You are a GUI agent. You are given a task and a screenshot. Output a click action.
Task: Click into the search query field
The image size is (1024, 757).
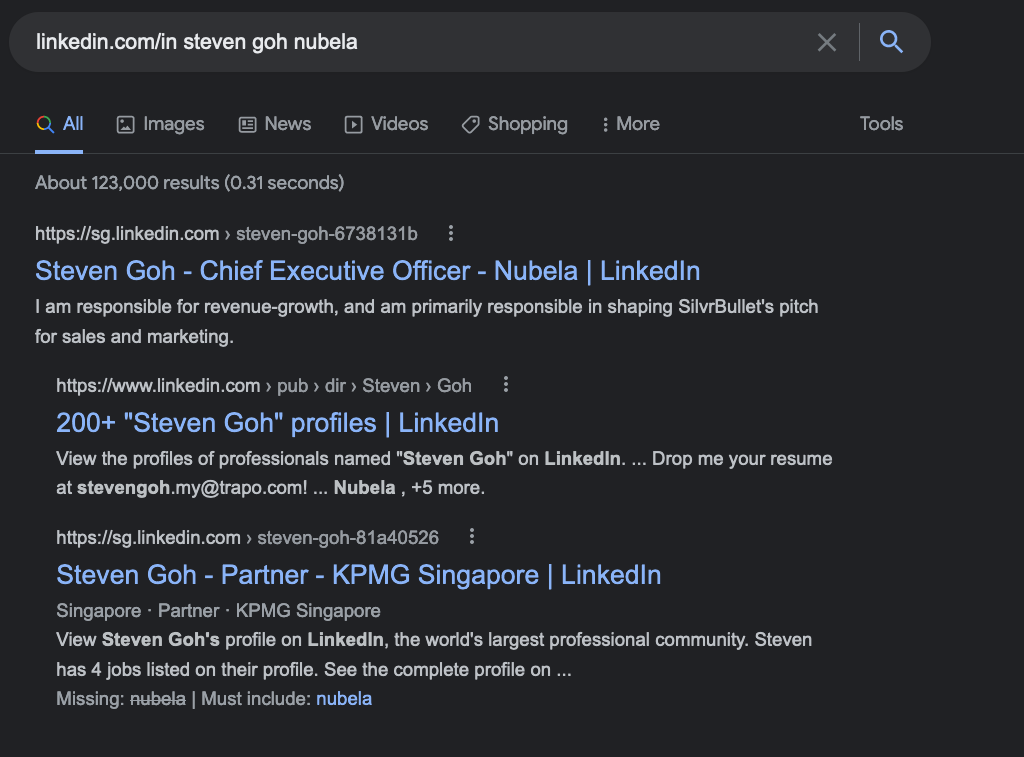click(418, 42)
